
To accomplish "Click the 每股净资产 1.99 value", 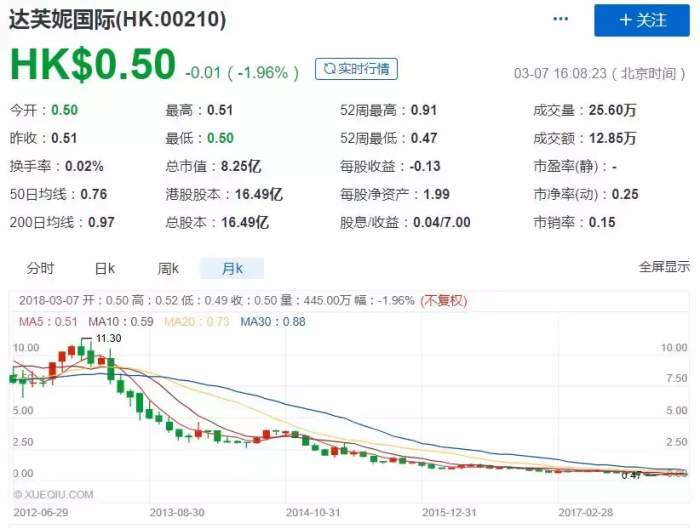I will (x=437, y=194).
